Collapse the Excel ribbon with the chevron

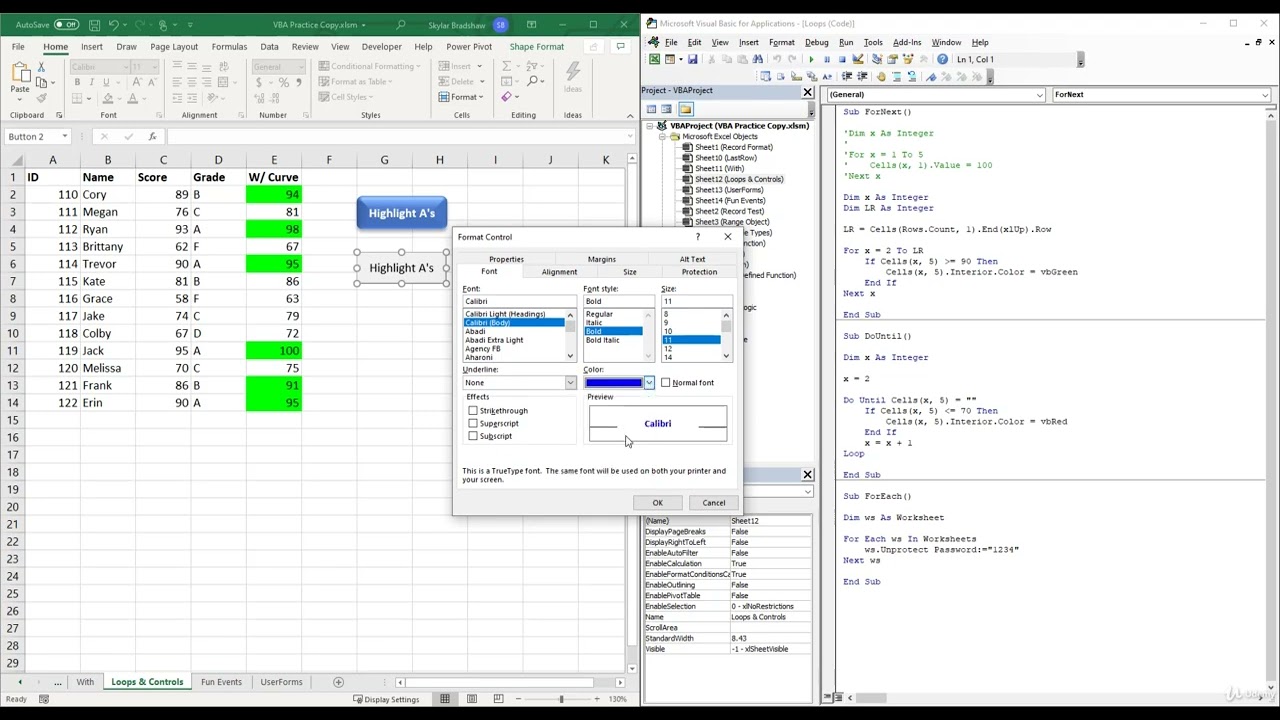tap(630, 116)
